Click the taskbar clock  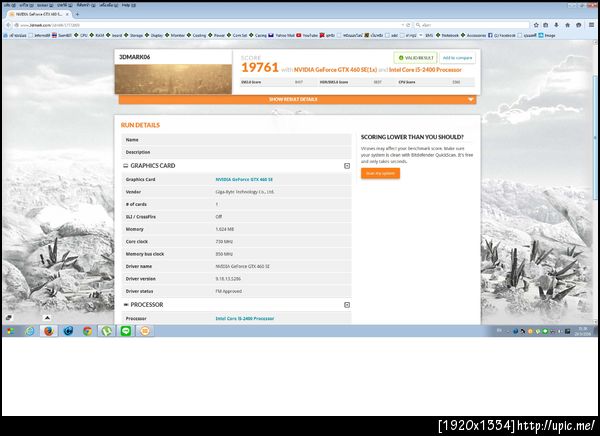583,331
